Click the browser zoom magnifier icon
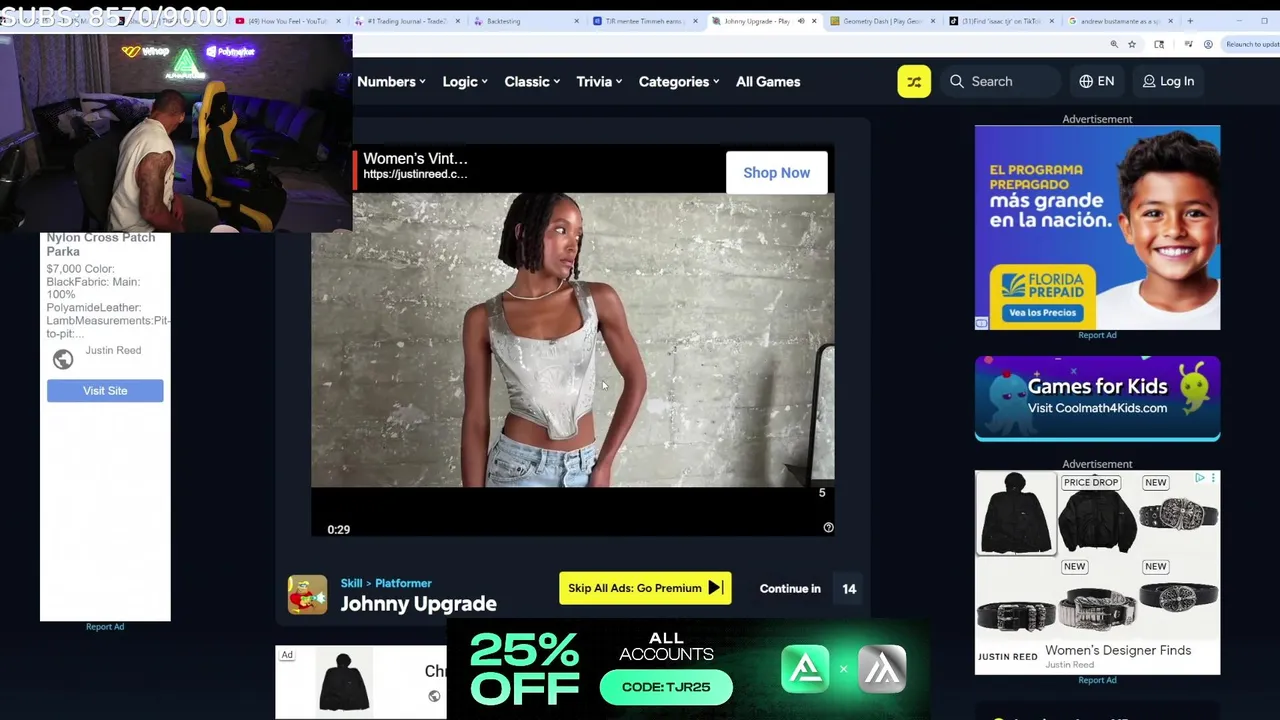The width and height of the screenshot is (1280, 720). (1114, 44)
